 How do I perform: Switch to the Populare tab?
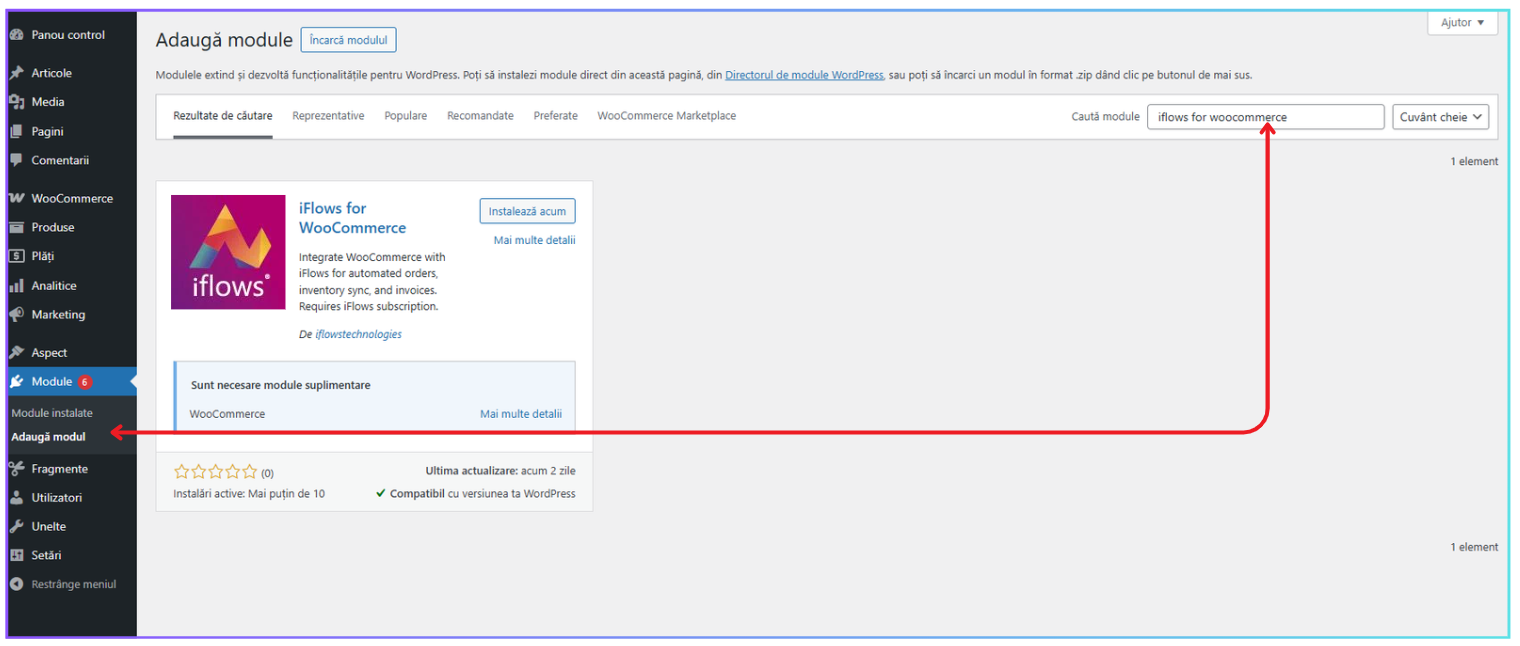pyautogui.click(x=405, y=115)
